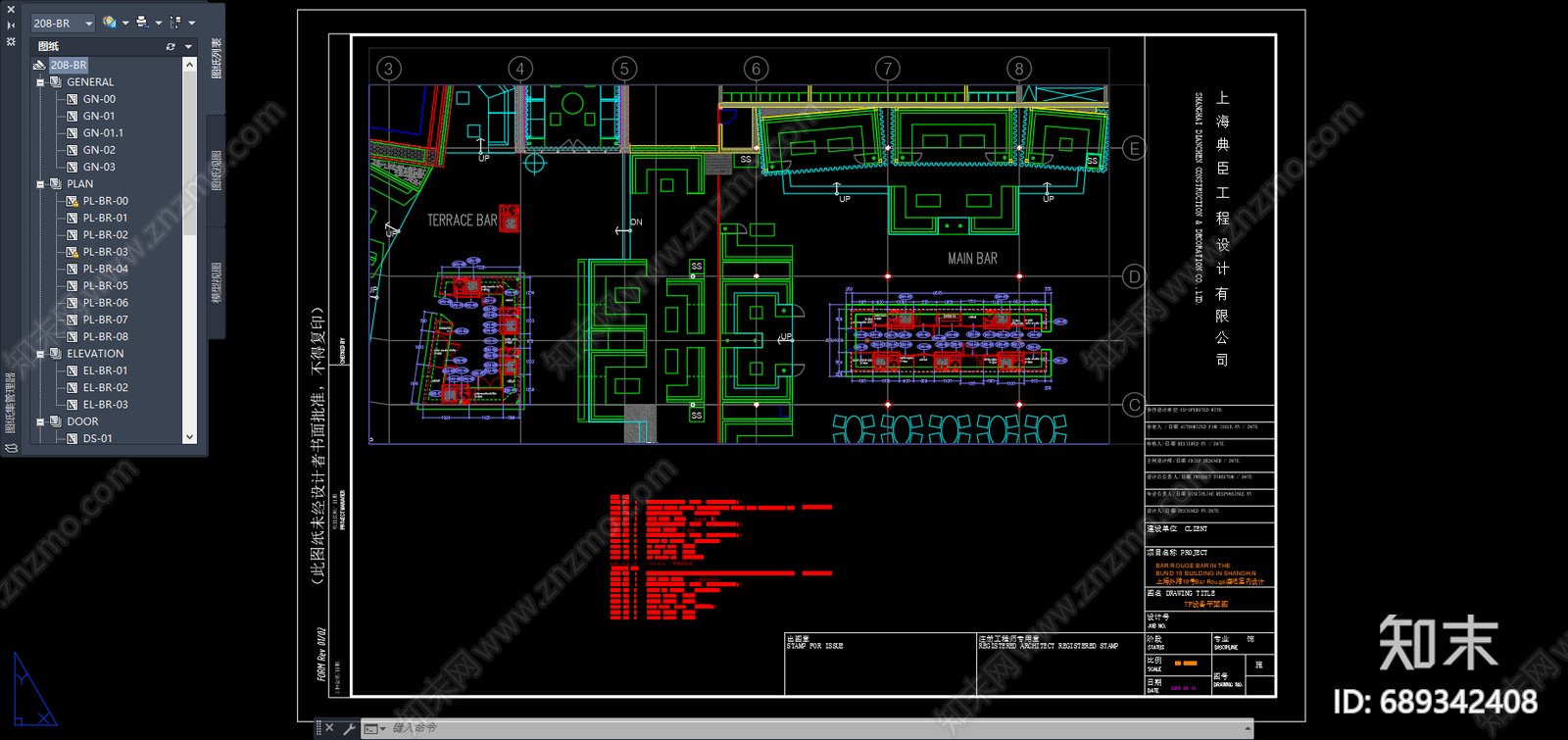This screenshot has height=740, width=1568.
Task: Open command line customize wrench icon
Action: 349,728
